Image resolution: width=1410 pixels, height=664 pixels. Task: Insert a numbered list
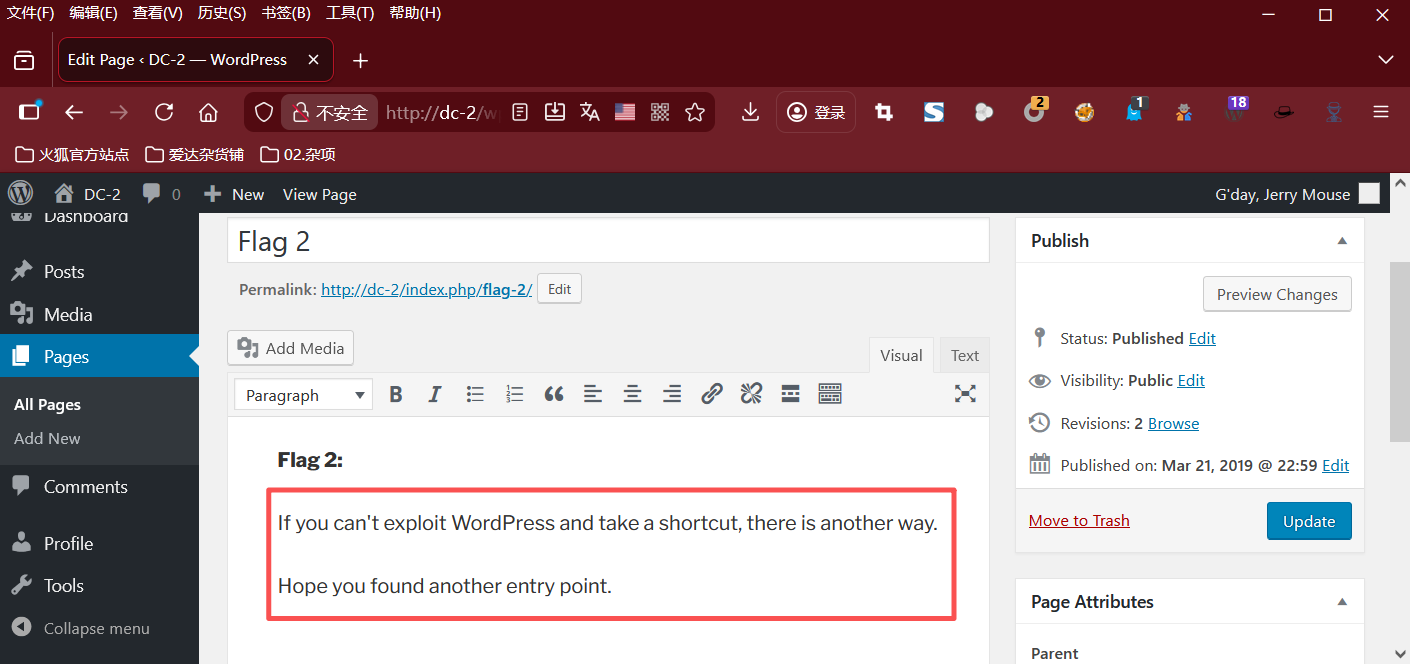click(514, 394)
